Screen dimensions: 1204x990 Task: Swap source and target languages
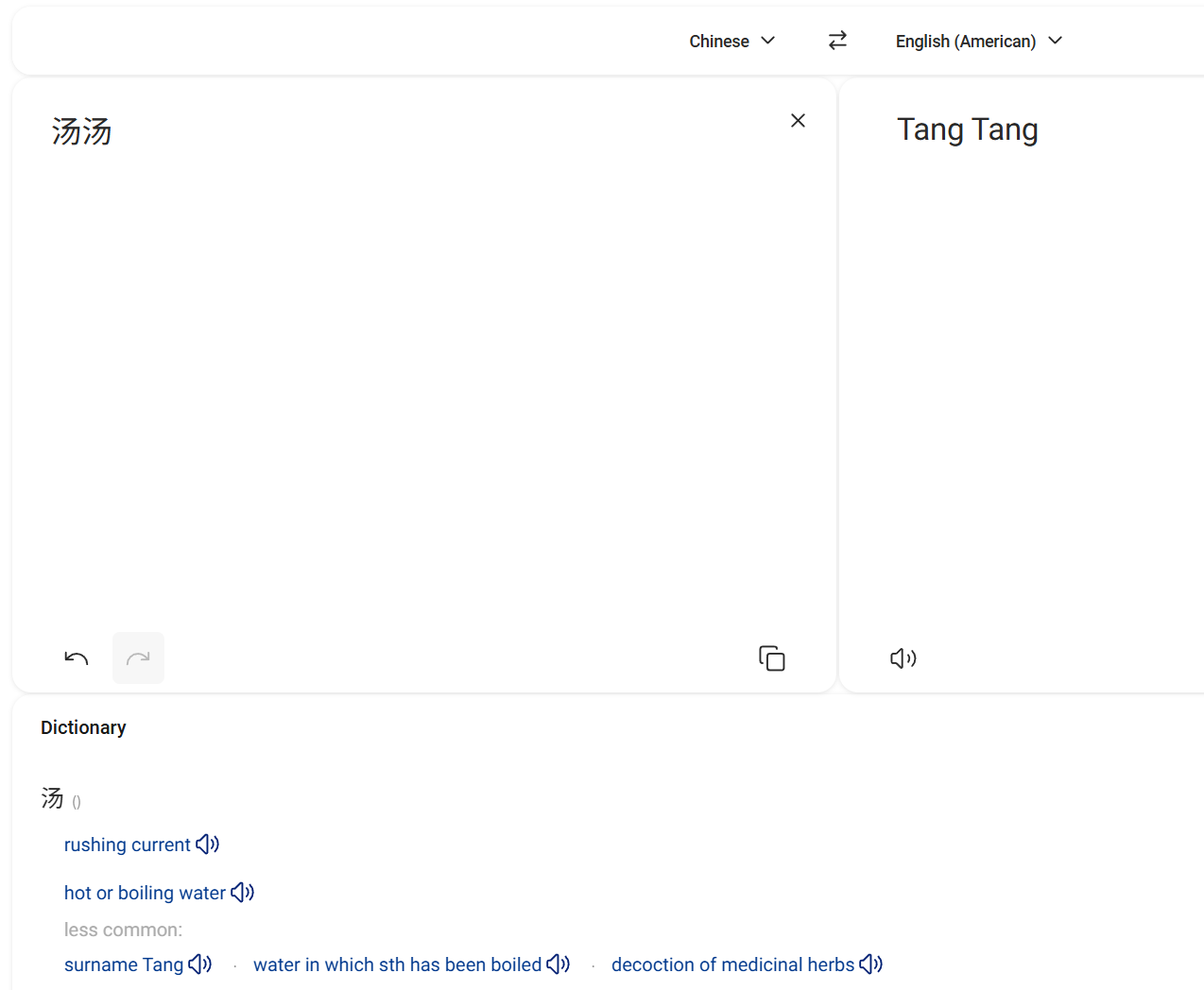click(837, 41)
